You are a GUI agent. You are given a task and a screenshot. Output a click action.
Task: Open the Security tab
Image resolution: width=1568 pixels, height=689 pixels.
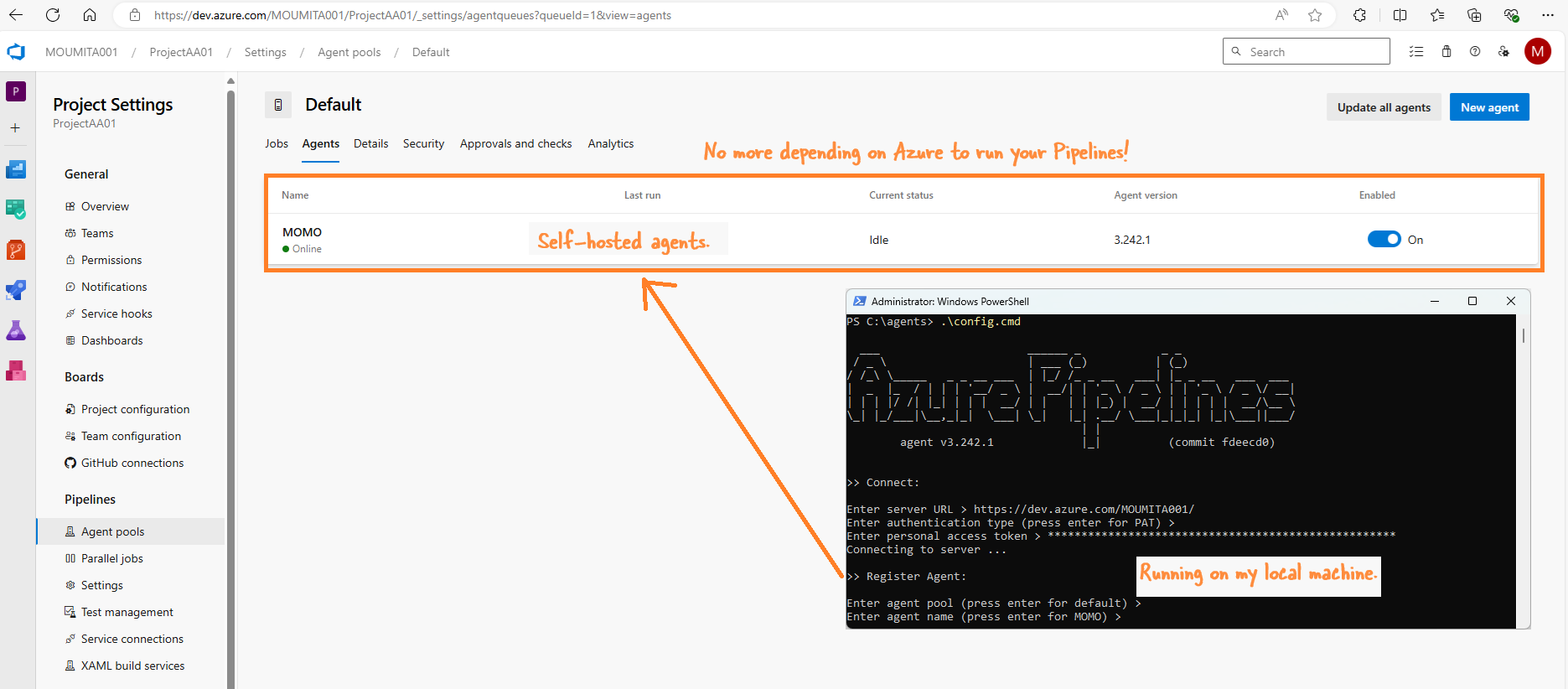423,143
